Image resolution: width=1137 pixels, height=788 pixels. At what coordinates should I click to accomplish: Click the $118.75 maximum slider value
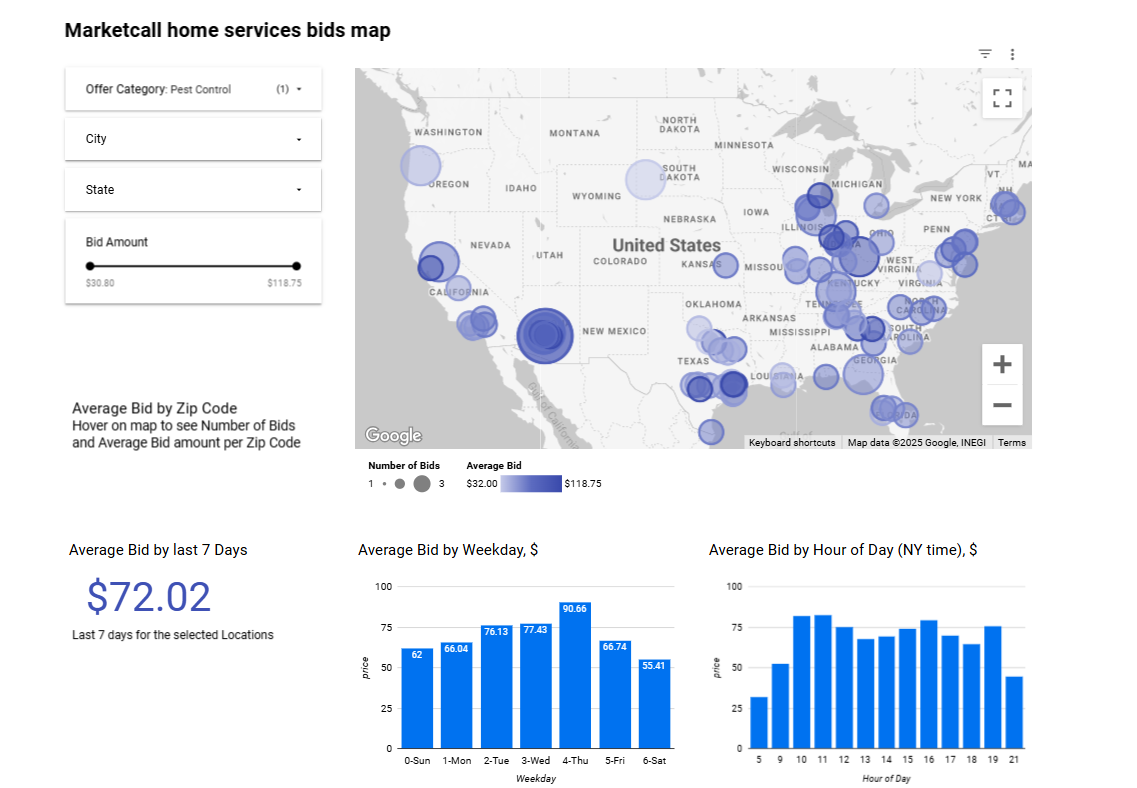coord(284,283)
